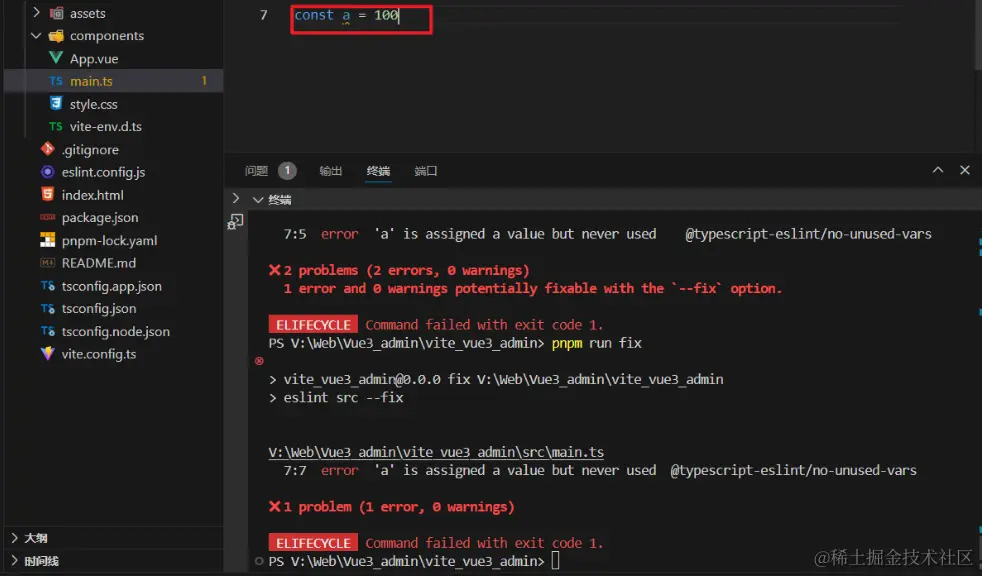Select the 终端 terminal tab
This screenshot has width=982, height=576.
click(x=378, y=171)
